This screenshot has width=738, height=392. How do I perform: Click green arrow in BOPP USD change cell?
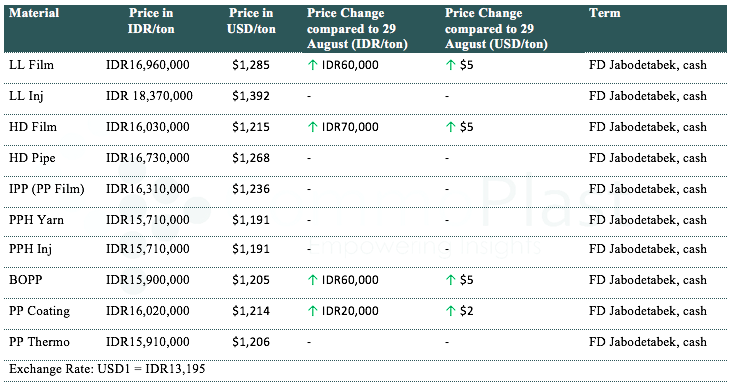[x=450, y=280]
